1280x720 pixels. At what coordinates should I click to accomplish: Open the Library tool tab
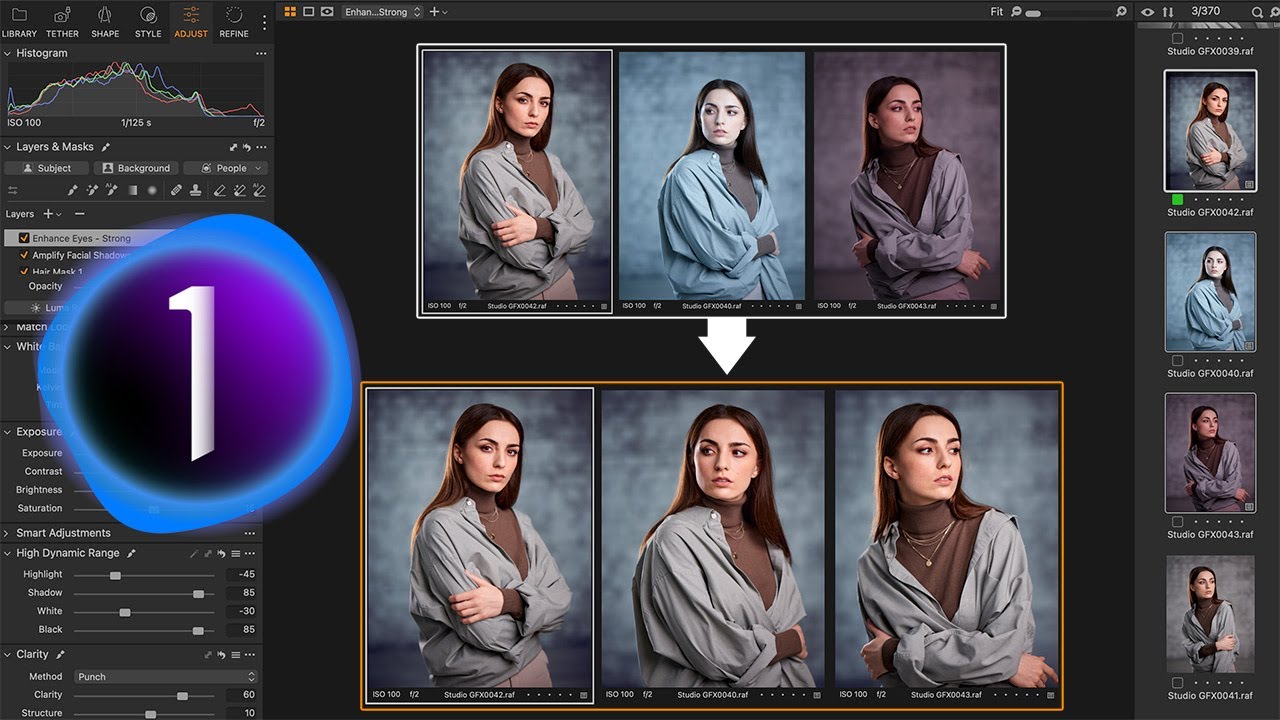click(19, 22)
